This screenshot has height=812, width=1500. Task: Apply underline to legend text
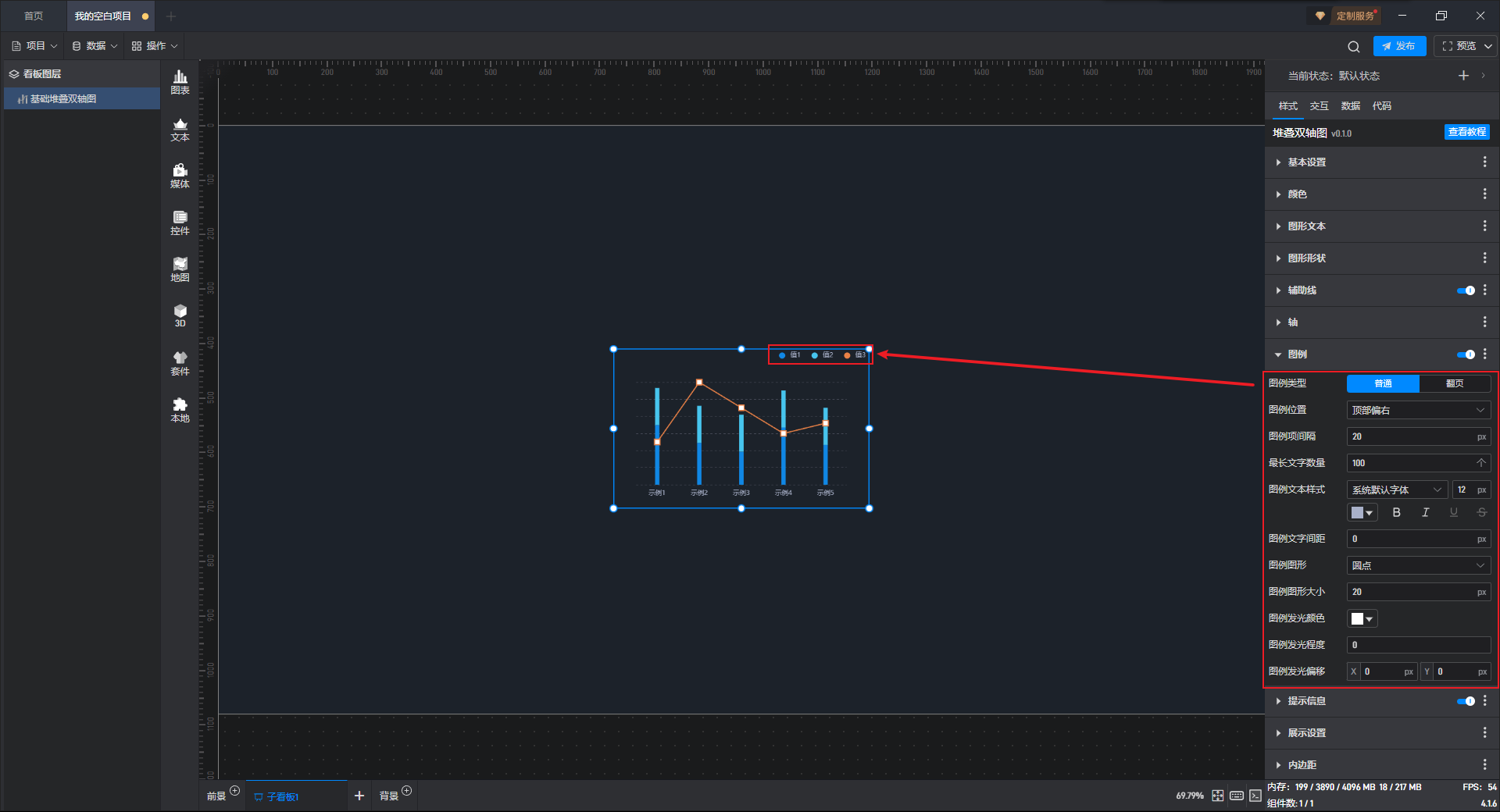pyautogui.click(x=1453, y=513)
